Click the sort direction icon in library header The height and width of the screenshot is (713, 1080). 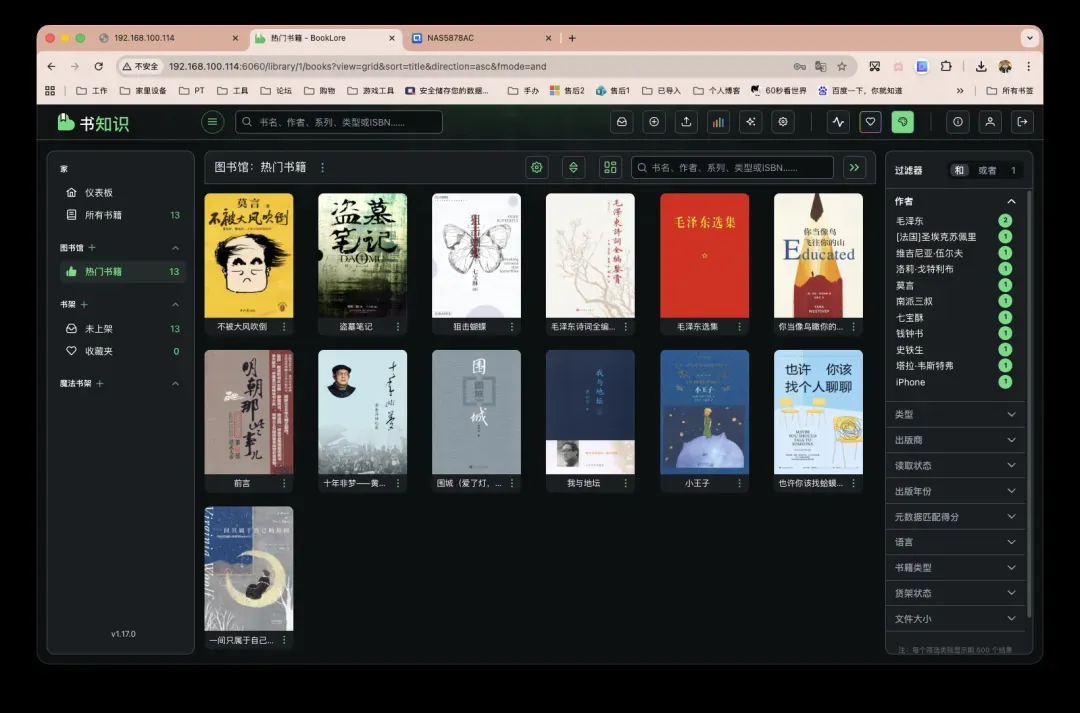click(573, 167)
